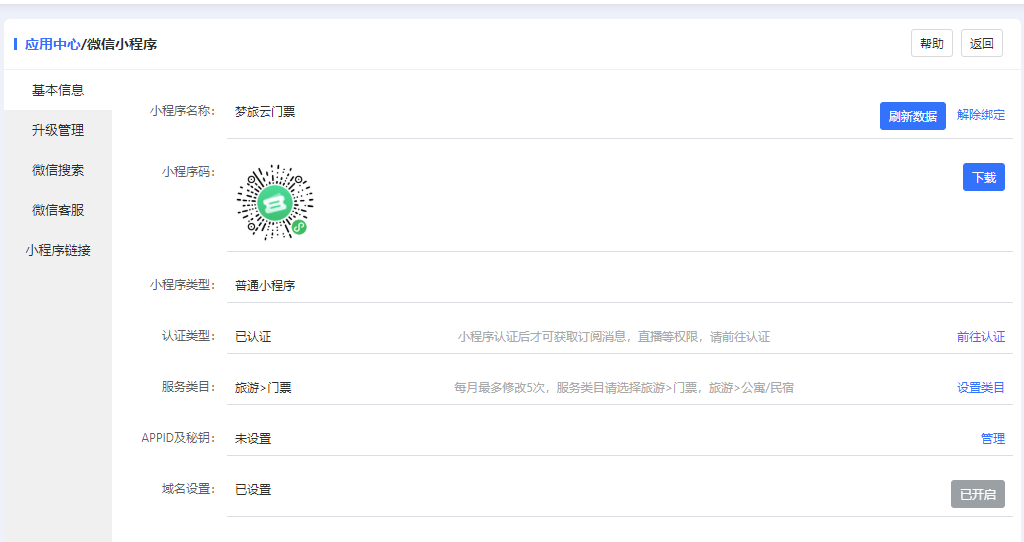Viewport: 1024px width, 542px height.
Task: Click the 域名设置 label
Action: pyautogui.click(x=189, y=488)
